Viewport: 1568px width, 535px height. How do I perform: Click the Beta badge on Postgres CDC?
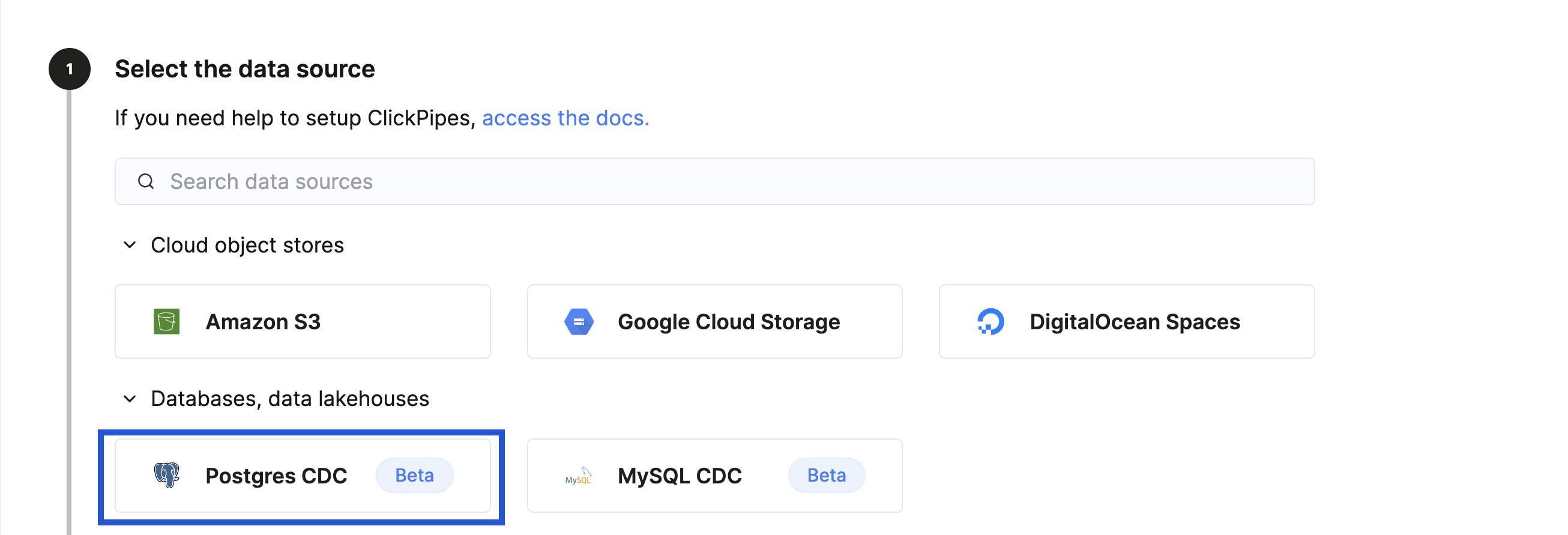[415, 475]
